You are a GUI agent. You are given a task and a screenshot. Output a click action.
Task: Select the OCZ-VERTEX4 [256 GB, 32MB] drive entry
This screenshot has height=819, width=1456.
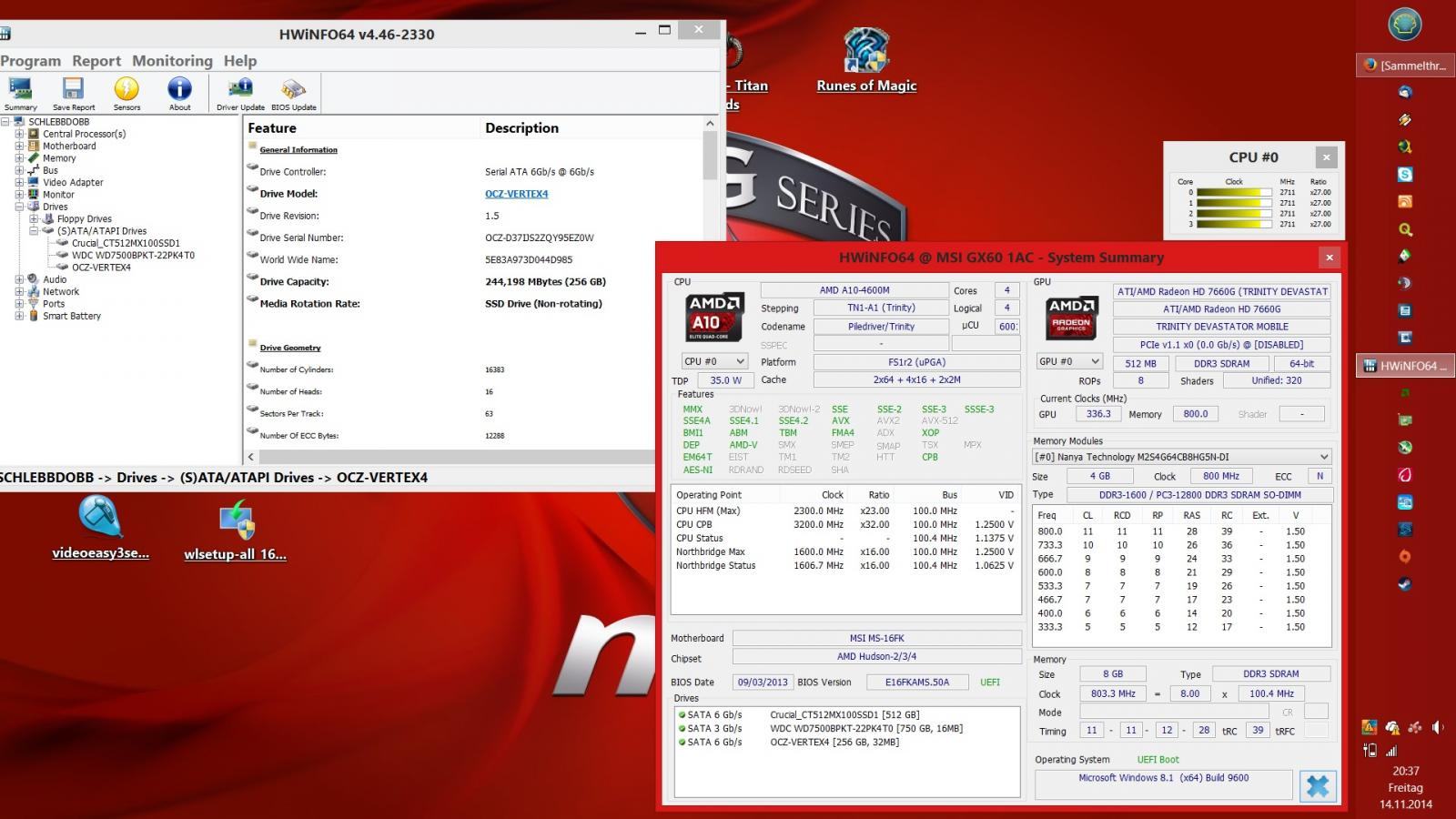coord(847,743)
